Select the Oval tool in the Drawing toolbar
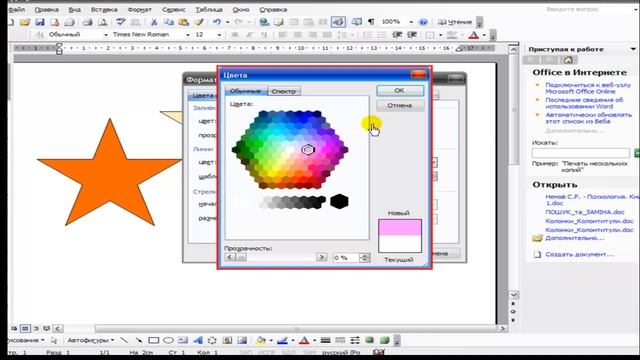Screen dimensions: 640x360 [168, 340]
